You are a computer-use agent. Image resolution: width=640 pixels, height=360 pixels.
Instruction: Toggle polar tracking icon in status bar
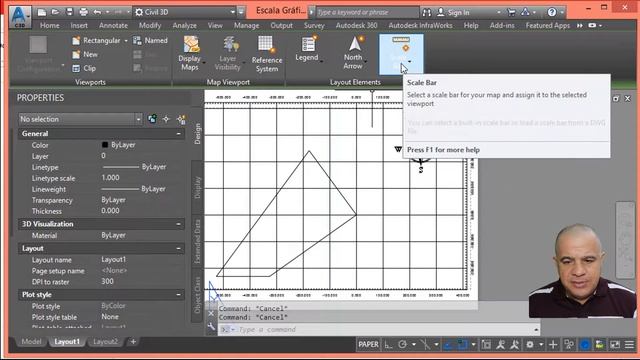pyautogui.click(x=402, y=345)
